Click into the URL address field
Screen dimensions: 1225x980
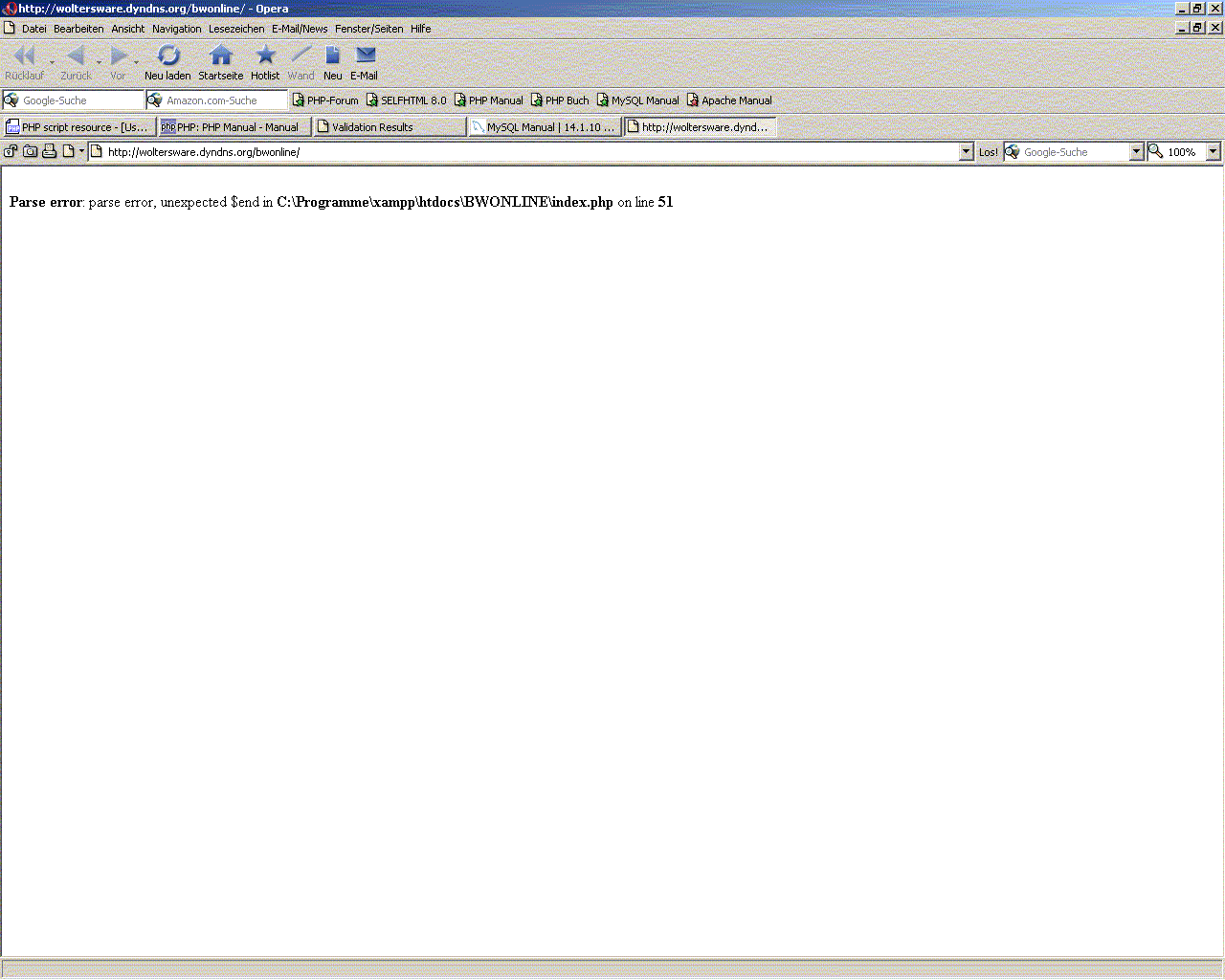526,152
